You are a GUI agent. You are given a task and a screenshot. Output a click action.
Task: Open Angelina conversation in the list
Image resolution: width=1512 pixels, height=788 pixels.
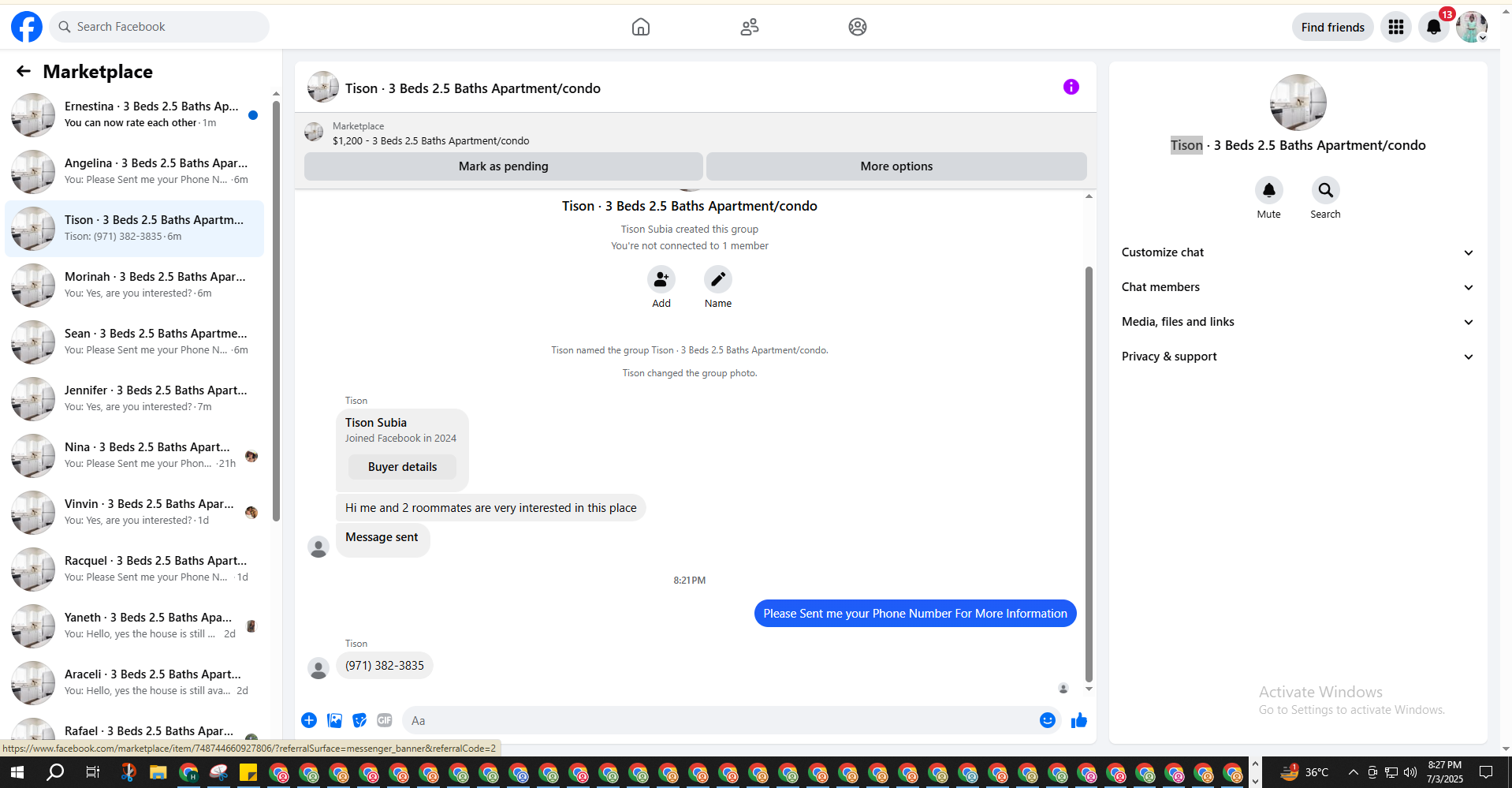pos(135,171)
